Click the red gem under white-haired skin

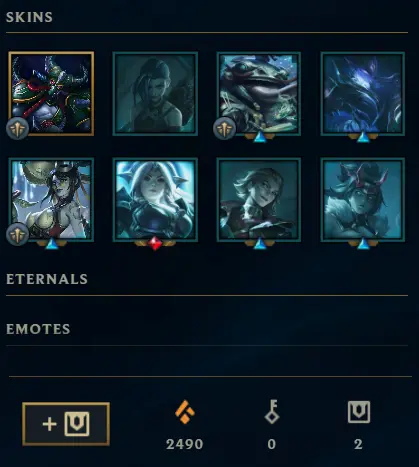coord(155,243)
